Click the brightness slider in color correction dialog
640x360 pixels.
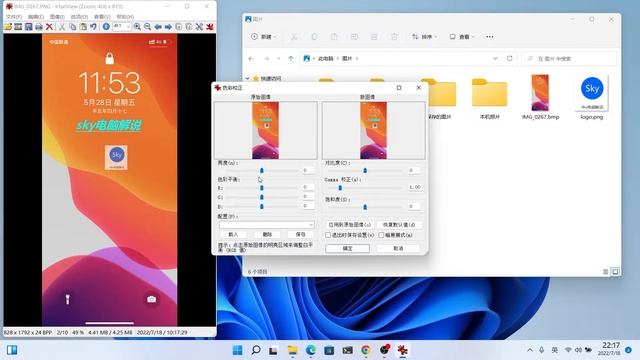pyautogui.click(x=262, y=171)
